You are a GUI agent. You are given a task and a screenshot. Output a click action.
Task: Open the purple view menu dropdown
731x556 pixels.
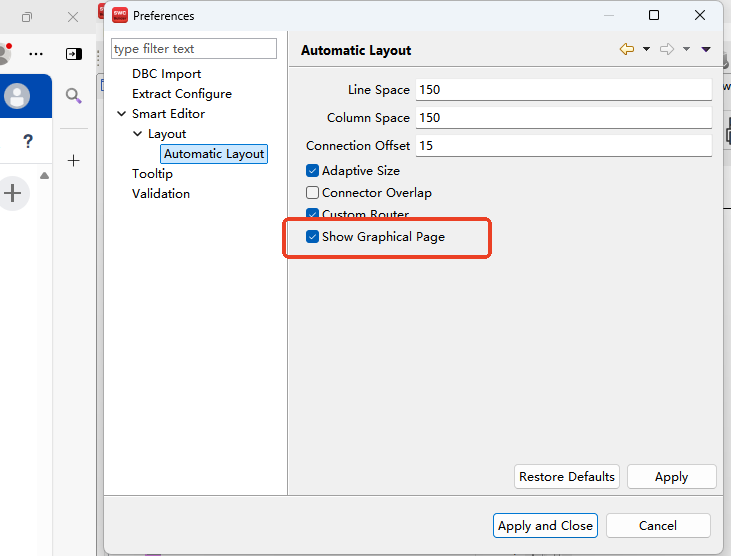[706, 49]
